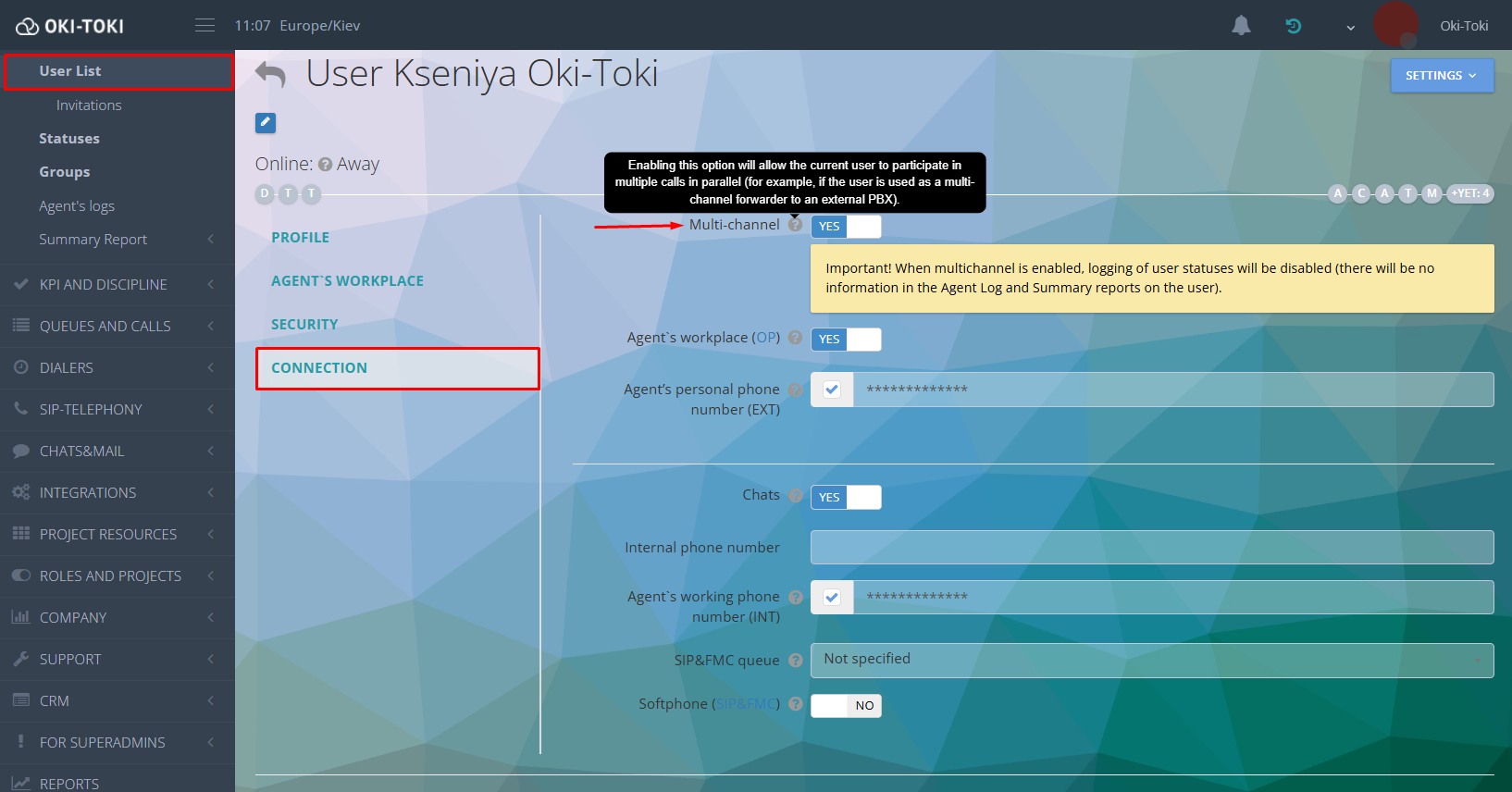
Task: Click the SIP&FMC link in Softphone label
Action: [747, 704]
